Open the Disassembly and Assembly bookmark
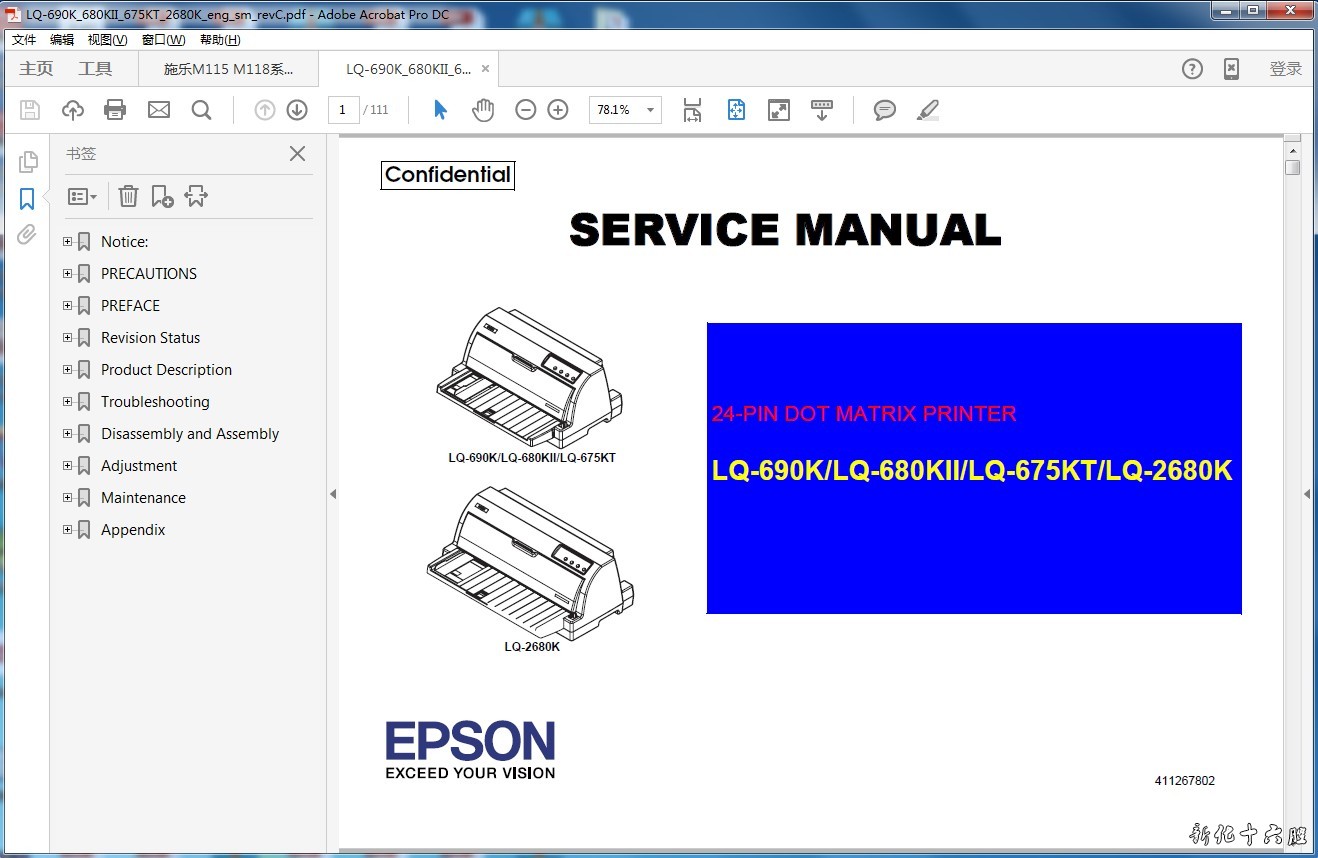The width and height of the screenshot is (1318, 858). 189,434
